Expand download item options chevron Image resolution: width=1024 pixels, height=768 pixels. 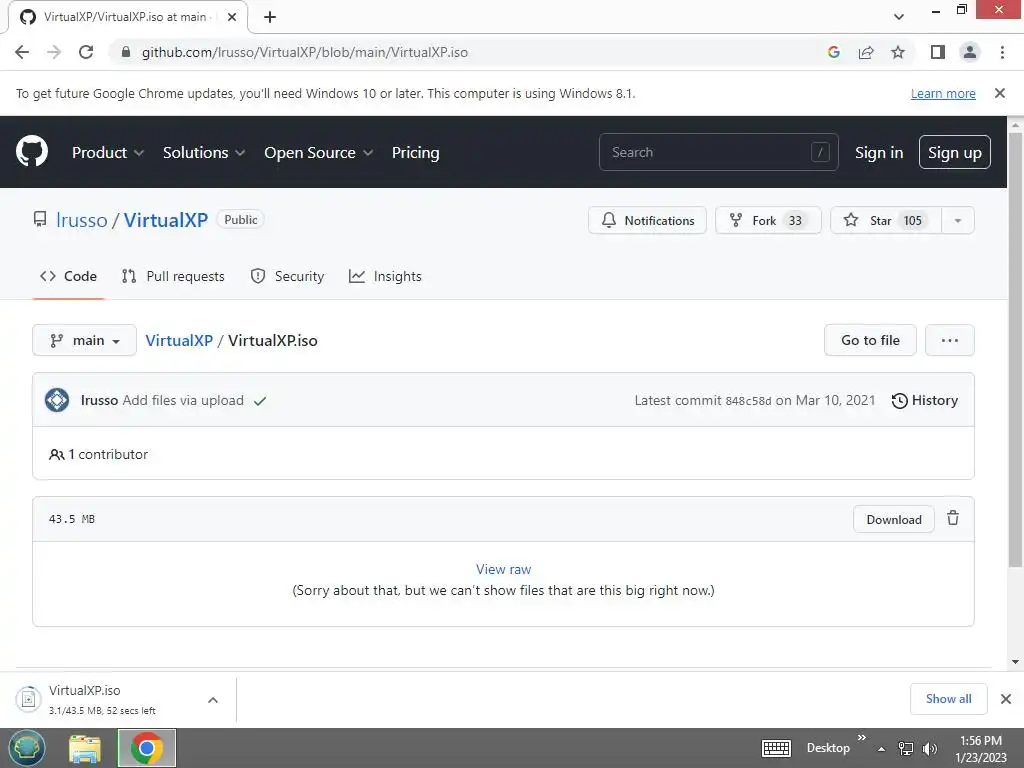[213, 700]
